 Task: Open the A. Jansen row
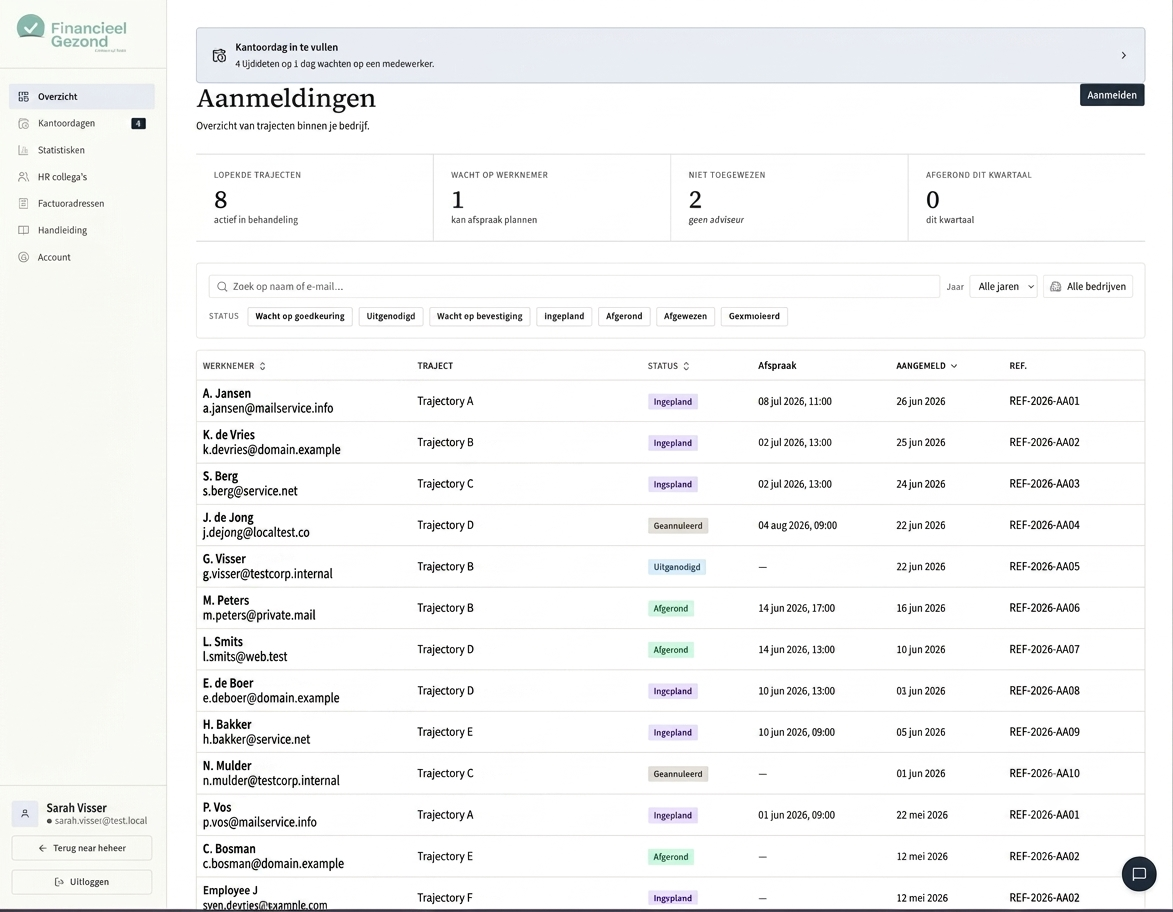(x=670, y=401)
